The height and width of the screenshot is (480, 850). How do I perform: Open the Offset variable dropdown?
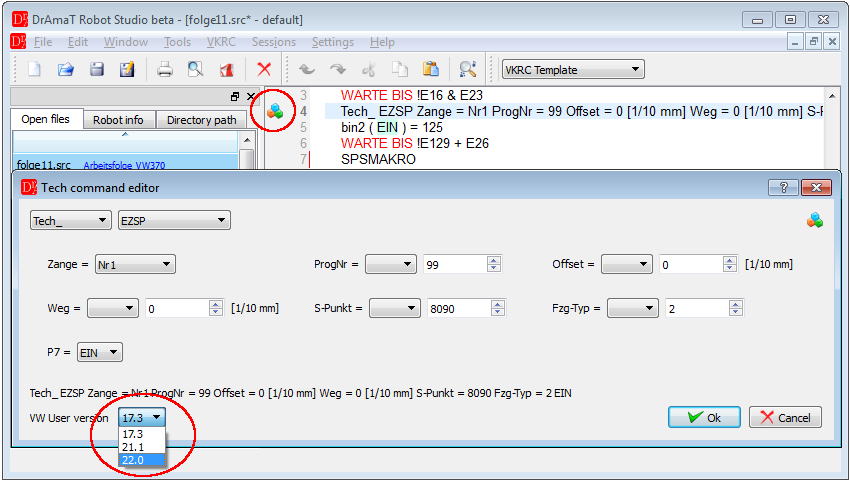coord(627,265)
